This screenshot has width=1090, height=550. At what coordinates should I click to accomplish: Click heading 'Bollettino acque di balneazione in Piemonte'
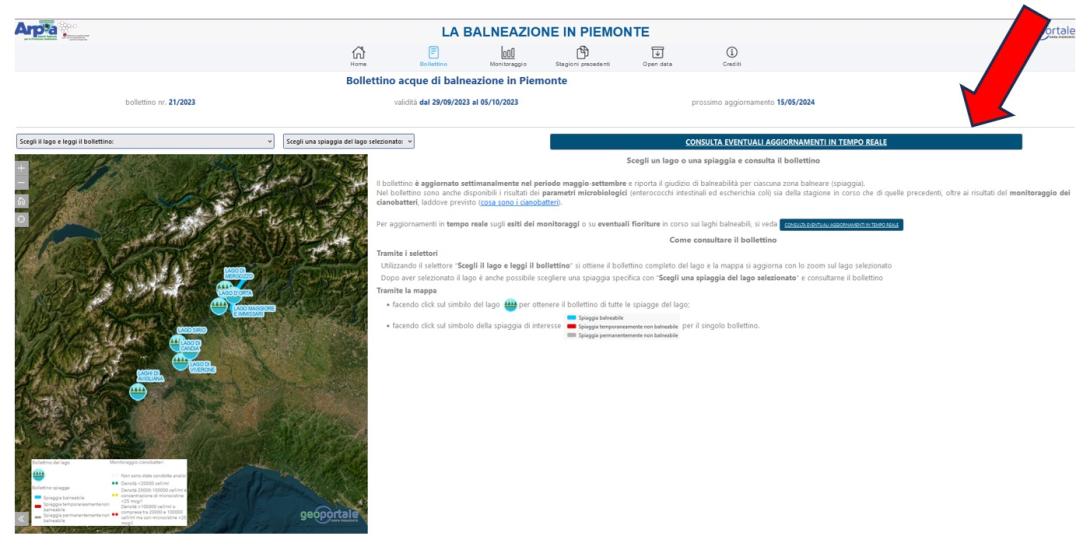click(x=457, y=81)
